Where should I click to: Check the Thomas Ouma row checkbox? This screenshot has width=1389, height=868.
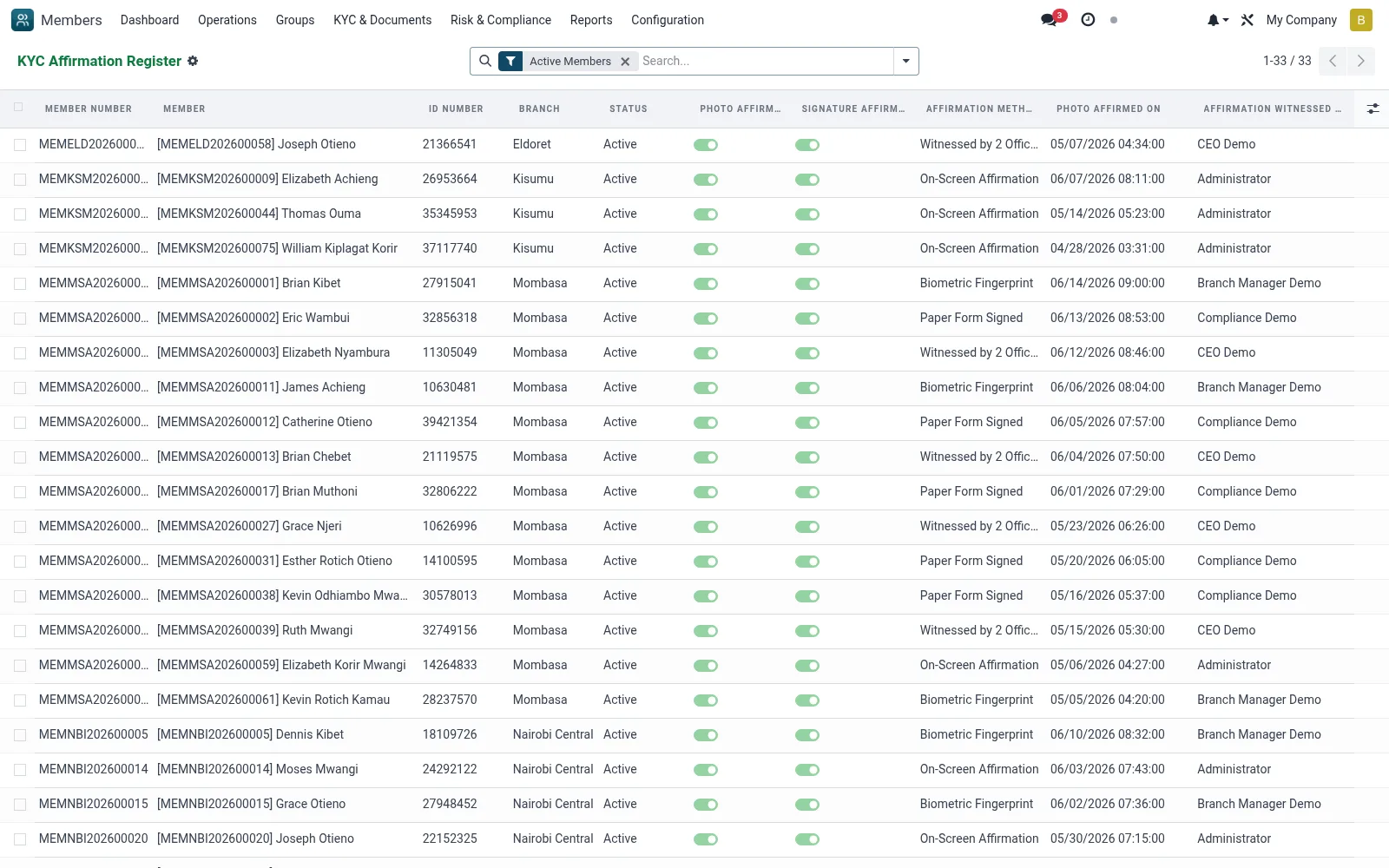point(20,214)
